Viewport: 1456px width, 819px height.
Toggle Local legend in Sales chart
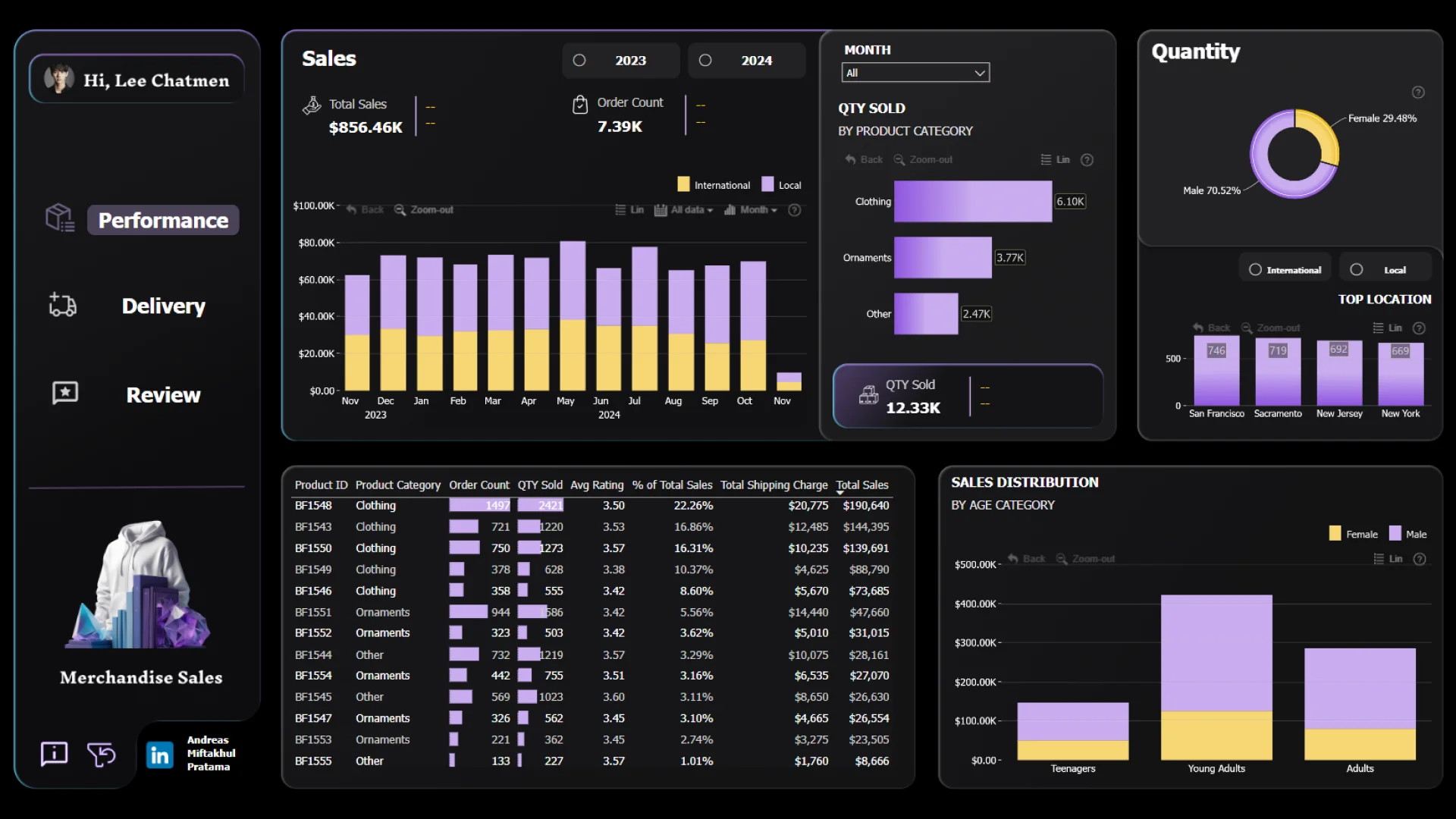(781, 185)
